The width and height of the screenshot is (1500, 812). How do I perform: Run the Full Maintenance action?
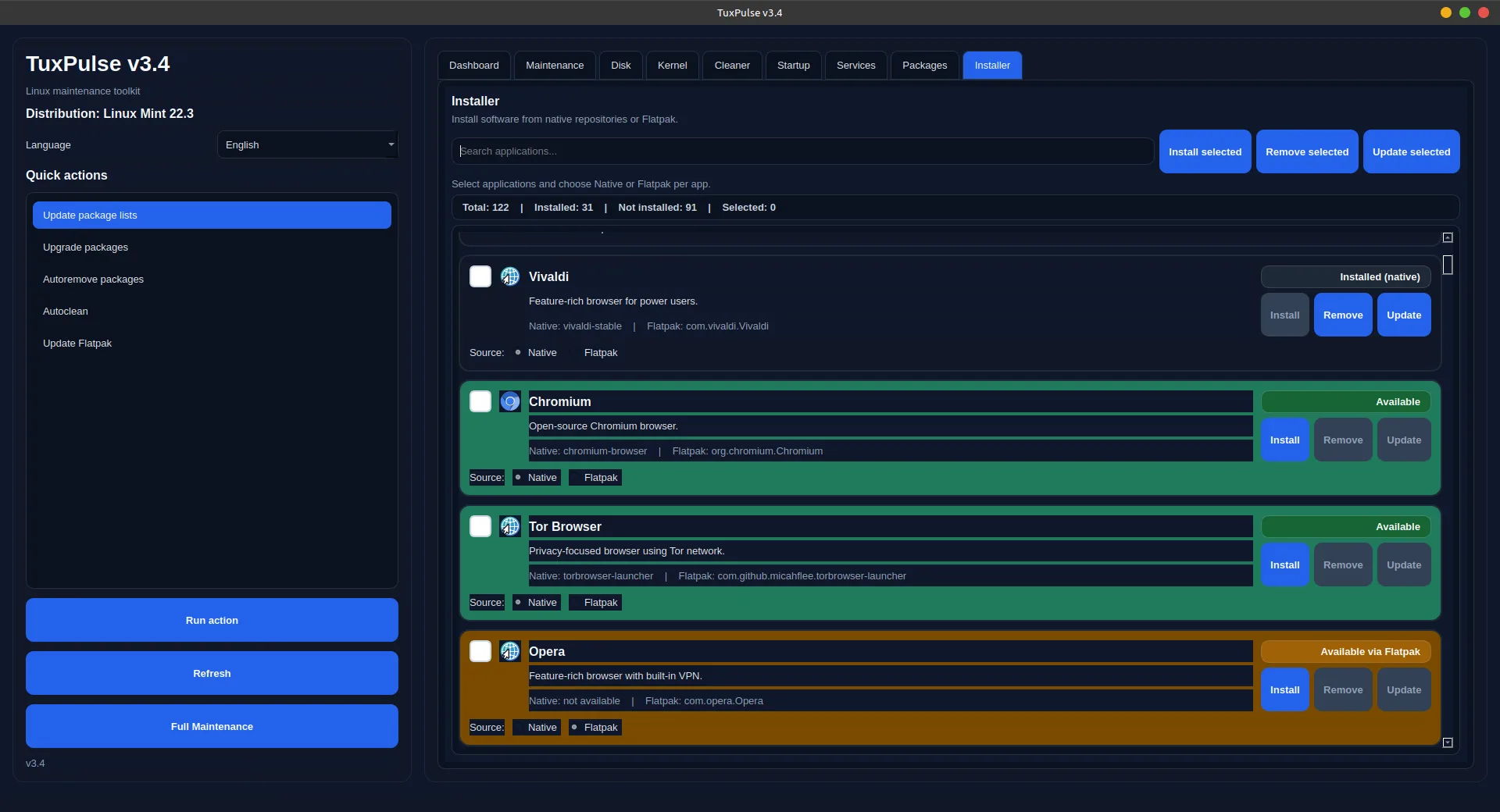click(211, 726)
